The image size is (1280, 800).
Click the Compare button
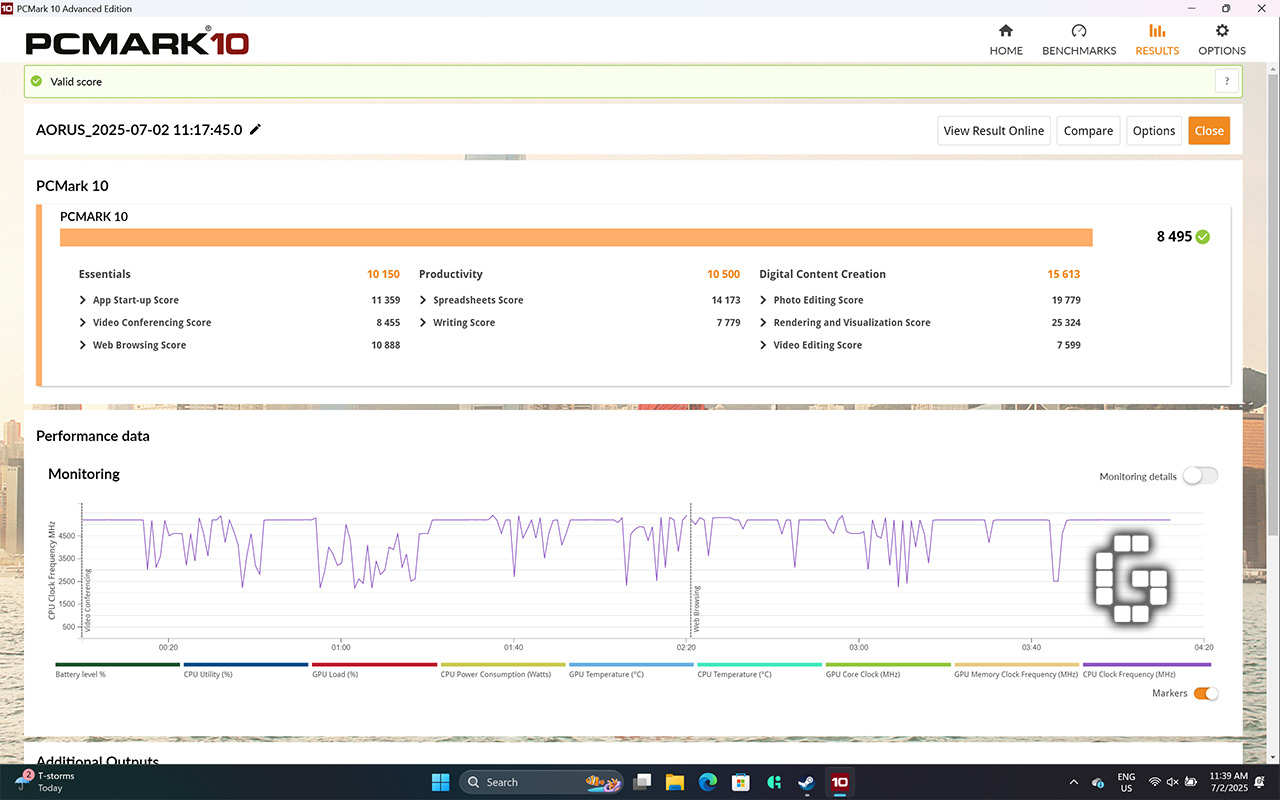tap(1088, 131)
